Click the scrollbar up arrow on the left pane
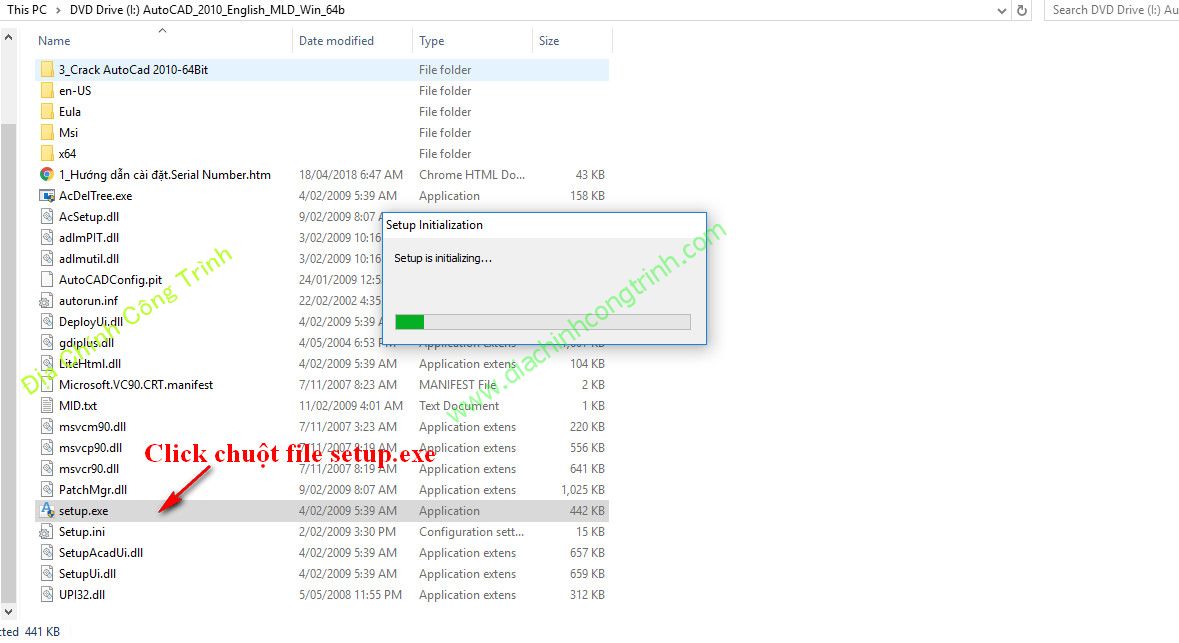1179x643 pixels. click(x=8, y=37)
